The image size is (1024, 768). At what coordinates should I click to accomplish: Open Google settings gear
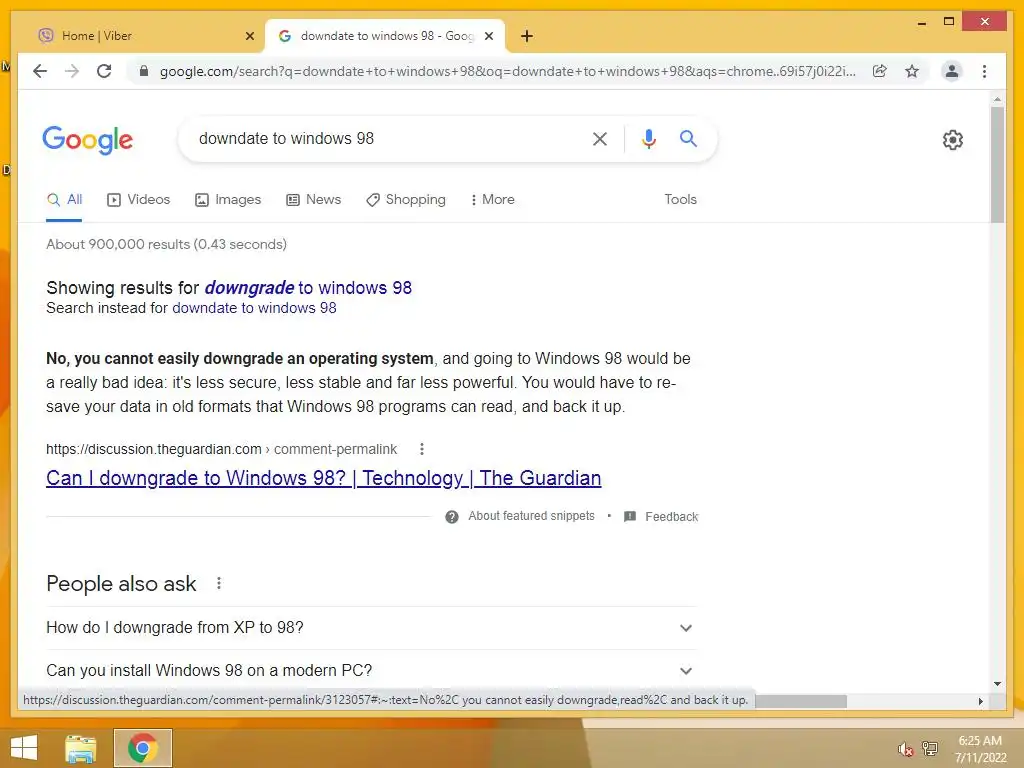(953, 140)
